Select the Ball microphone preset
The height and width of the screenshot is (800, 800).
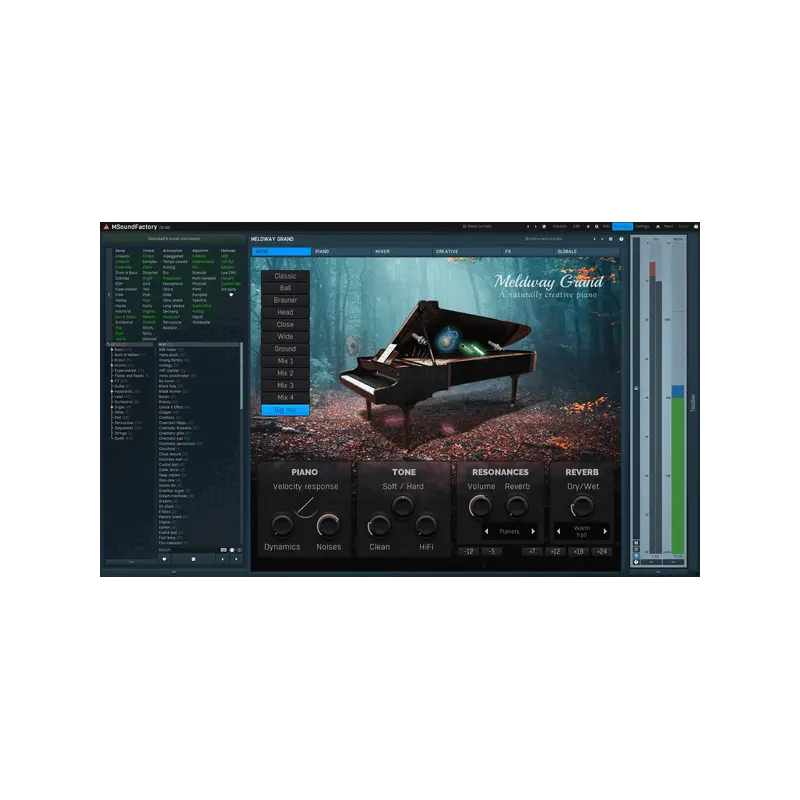285,288
